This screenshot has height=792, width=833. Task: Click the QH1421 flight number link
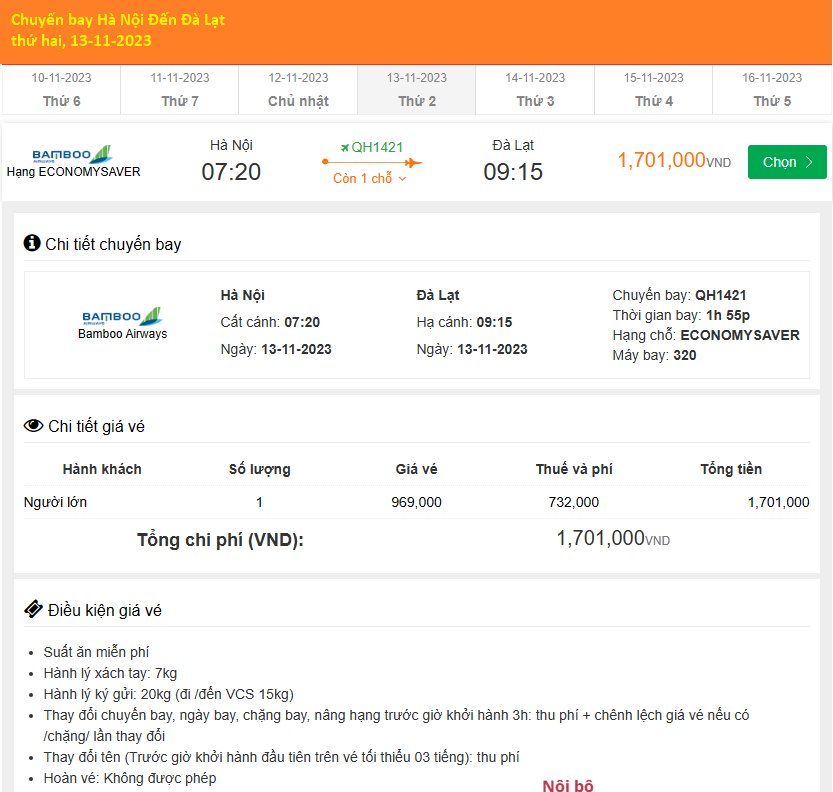click(x=377, y=147)
